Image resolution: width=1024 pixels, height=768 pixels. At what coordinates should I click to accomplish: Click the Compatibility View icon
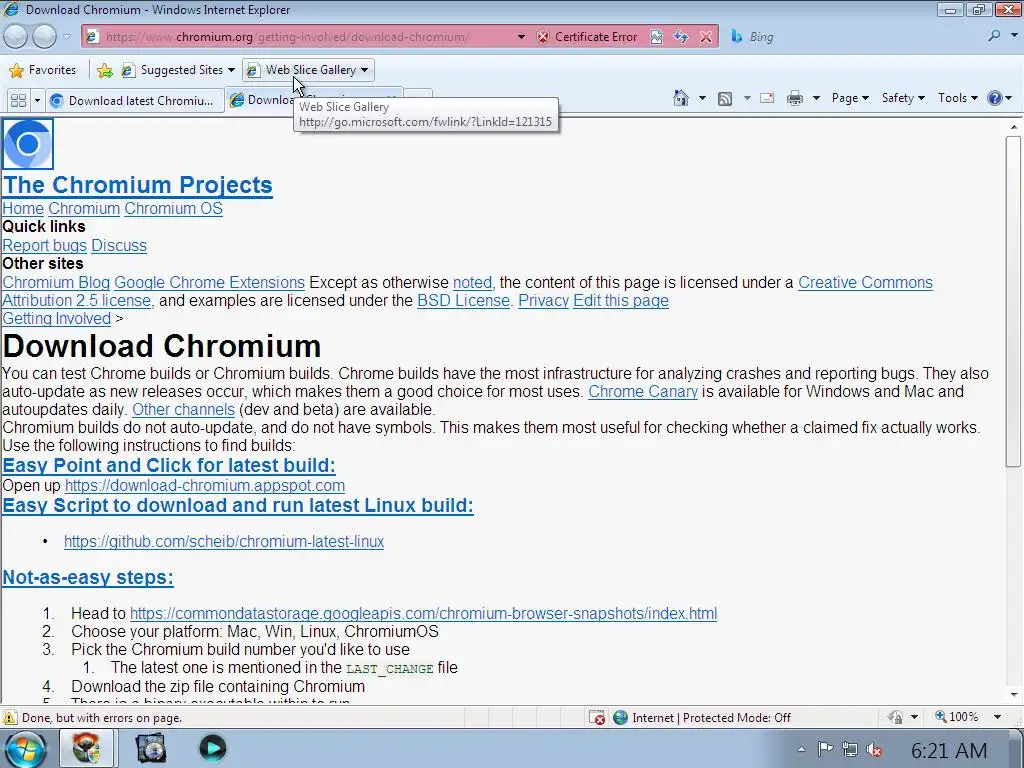(x=656, y=37)
